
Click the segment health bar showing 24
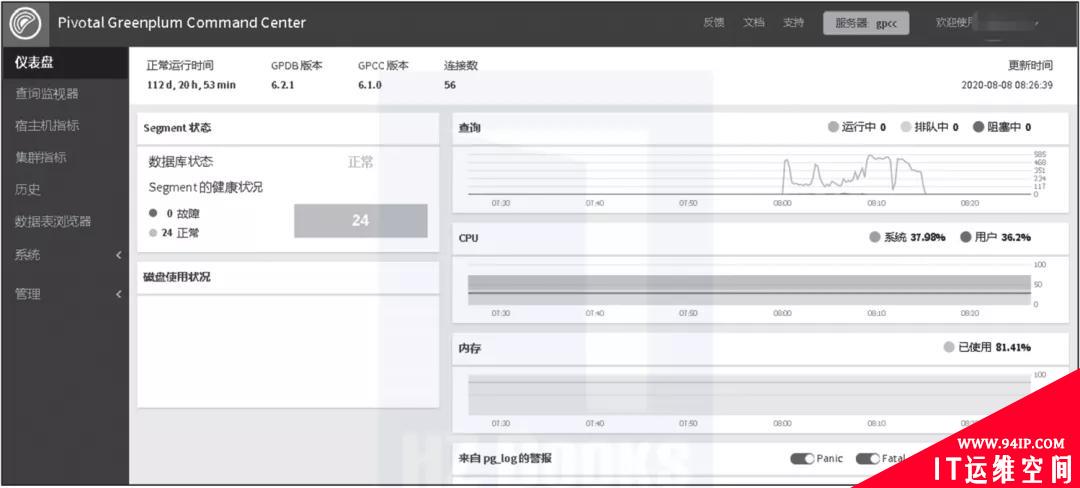click(360, 221)
